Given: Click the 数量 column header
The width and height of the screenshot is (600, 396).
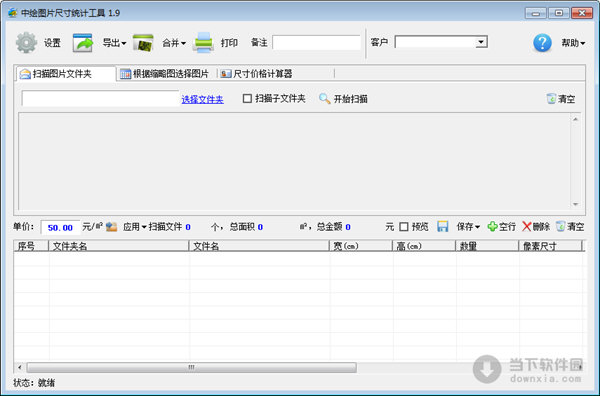Looking at the screenshot, I should 487,246.
